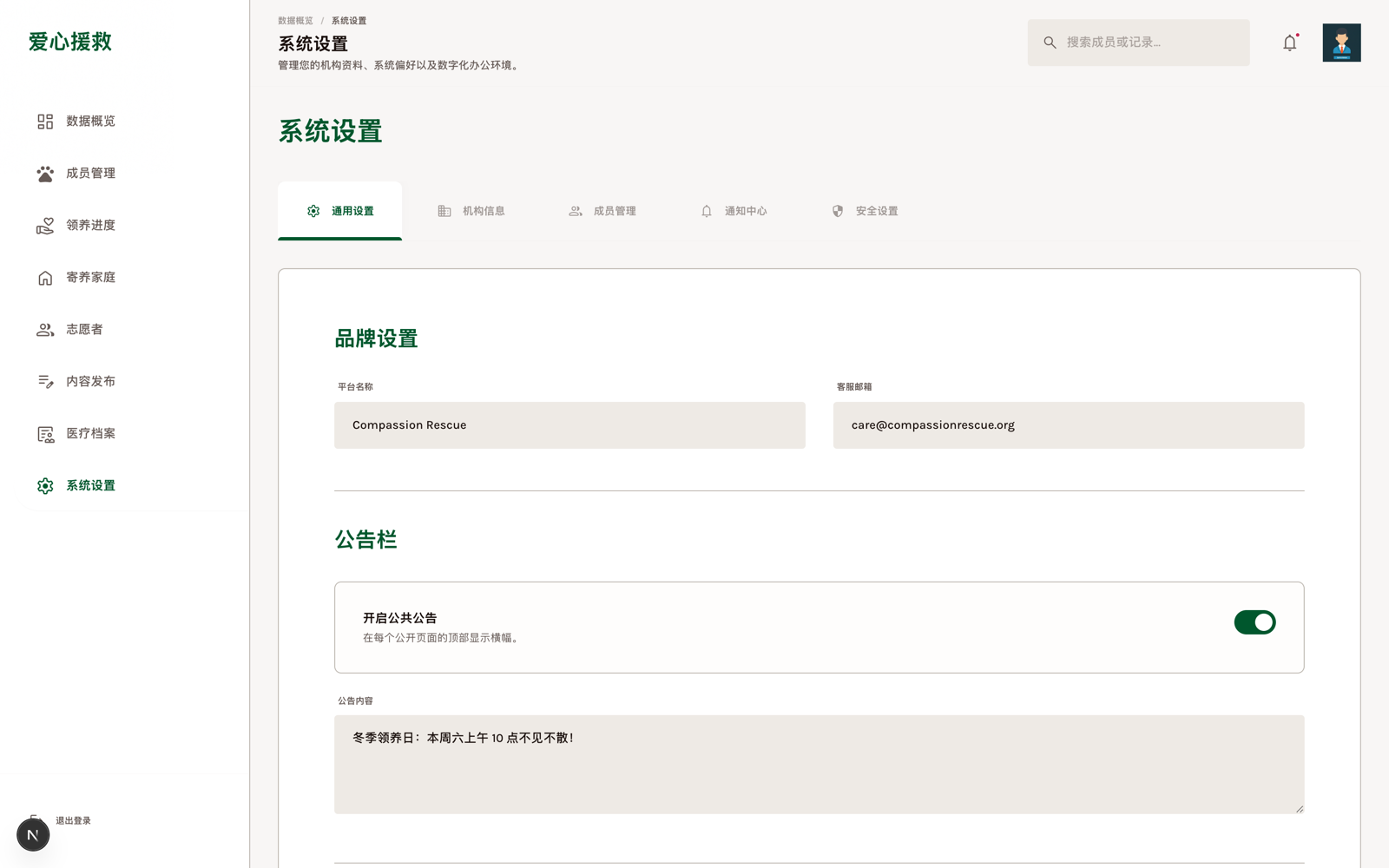Image resolution: width=1389 pixels, height=868 pixels.
Task: Click the house icon for 寄养家庭
Action: point(45,278)
